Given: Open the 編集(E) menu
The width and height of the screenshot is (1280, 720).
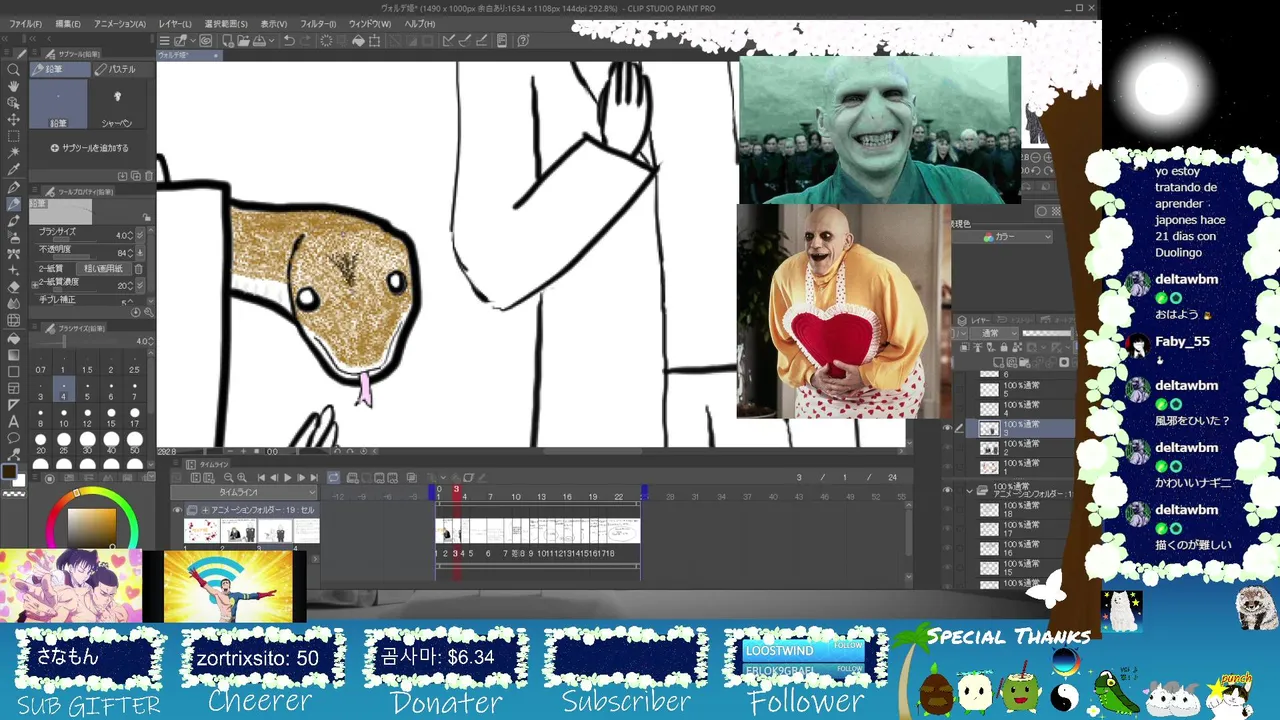Looking at the screenshot, I should point(67,23).
